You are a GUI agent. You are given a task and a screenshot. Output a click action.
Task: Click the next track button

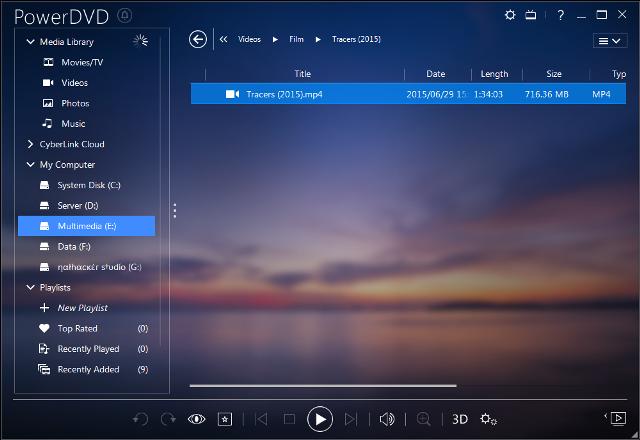click(x=351, y=419)
